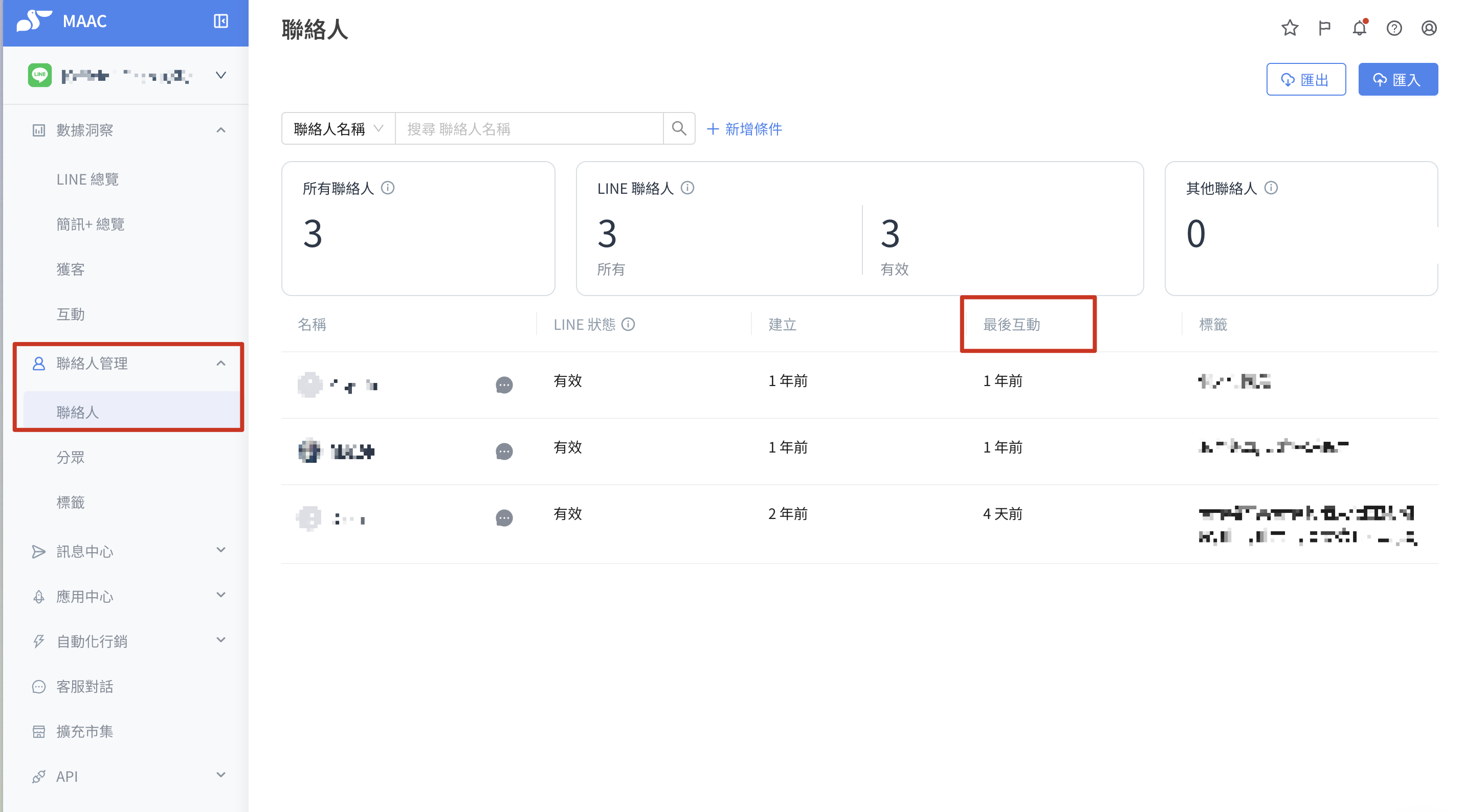Click the 新增條件 link
The height and width of the screenshot is (812, 1465).
(x=744, y=129)
